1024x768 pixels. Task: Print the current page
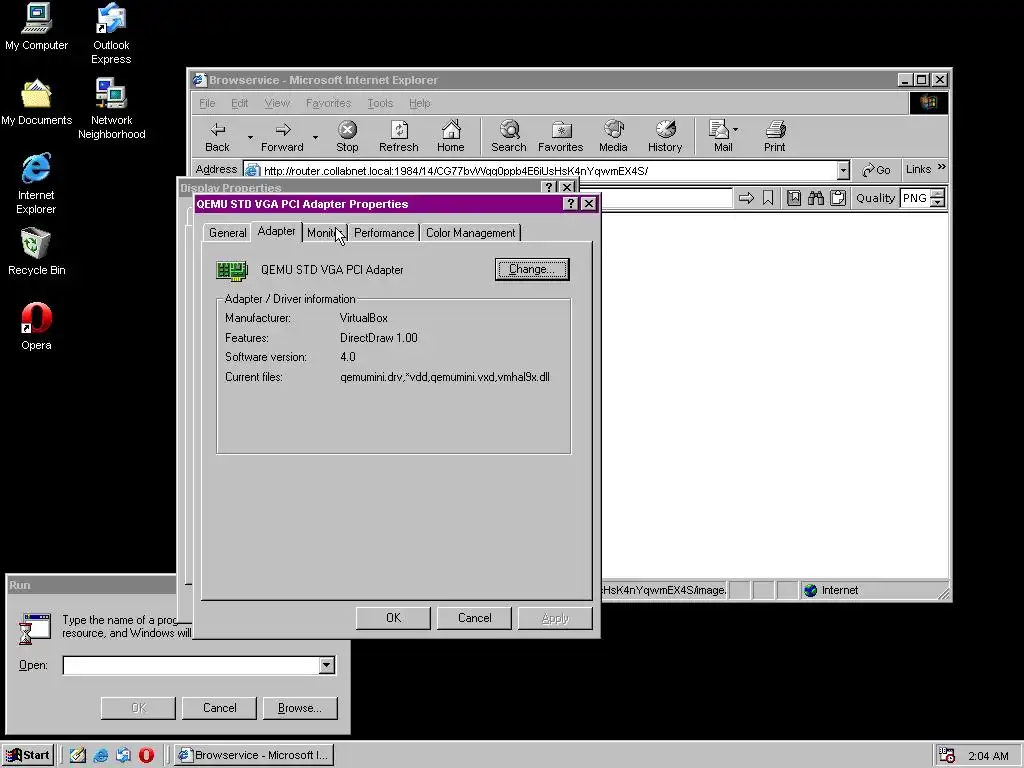775,136
